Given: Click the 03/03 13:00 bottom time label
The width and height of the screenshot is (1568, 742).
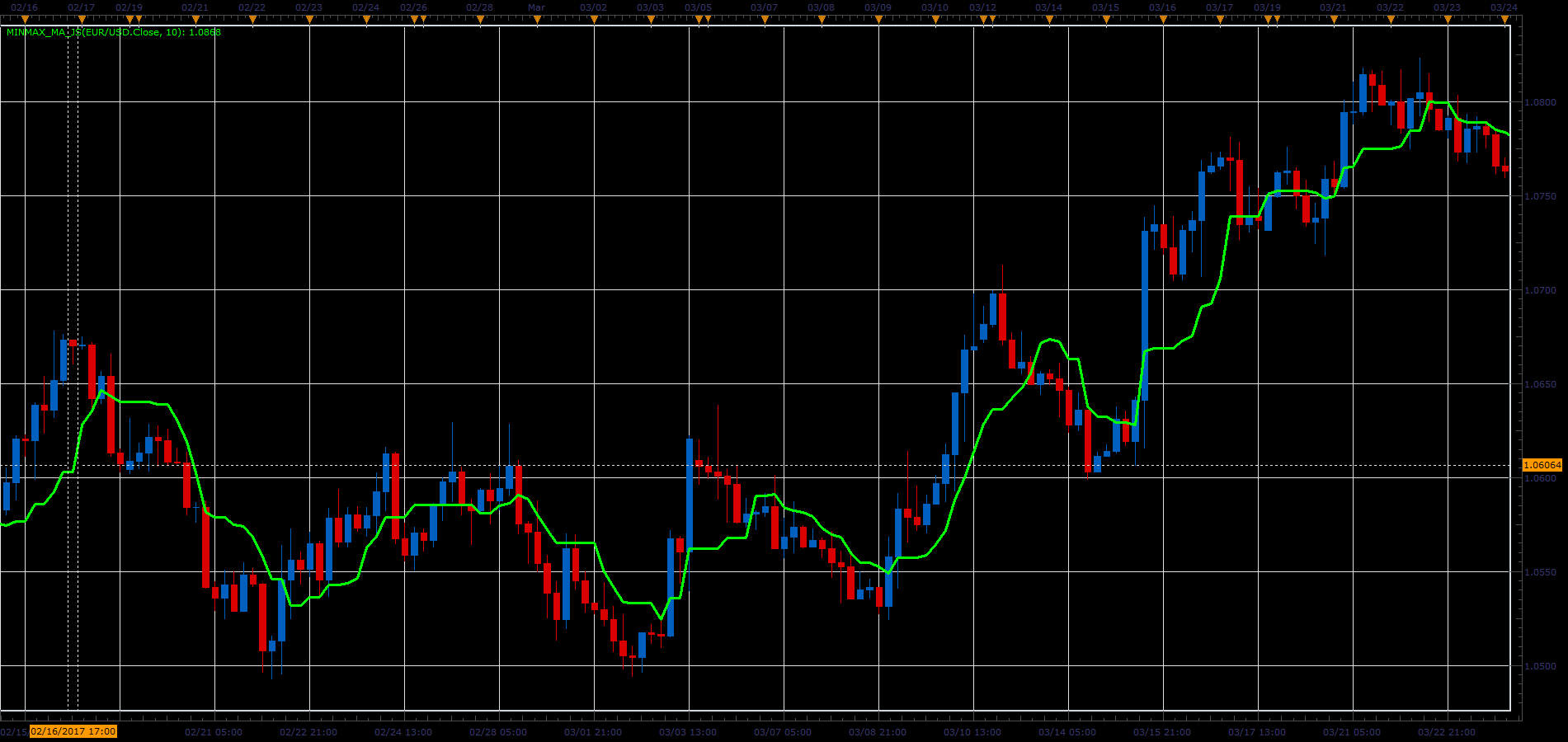Looking at the screenshot, I should pyautogui.click(x=688, y=732).
